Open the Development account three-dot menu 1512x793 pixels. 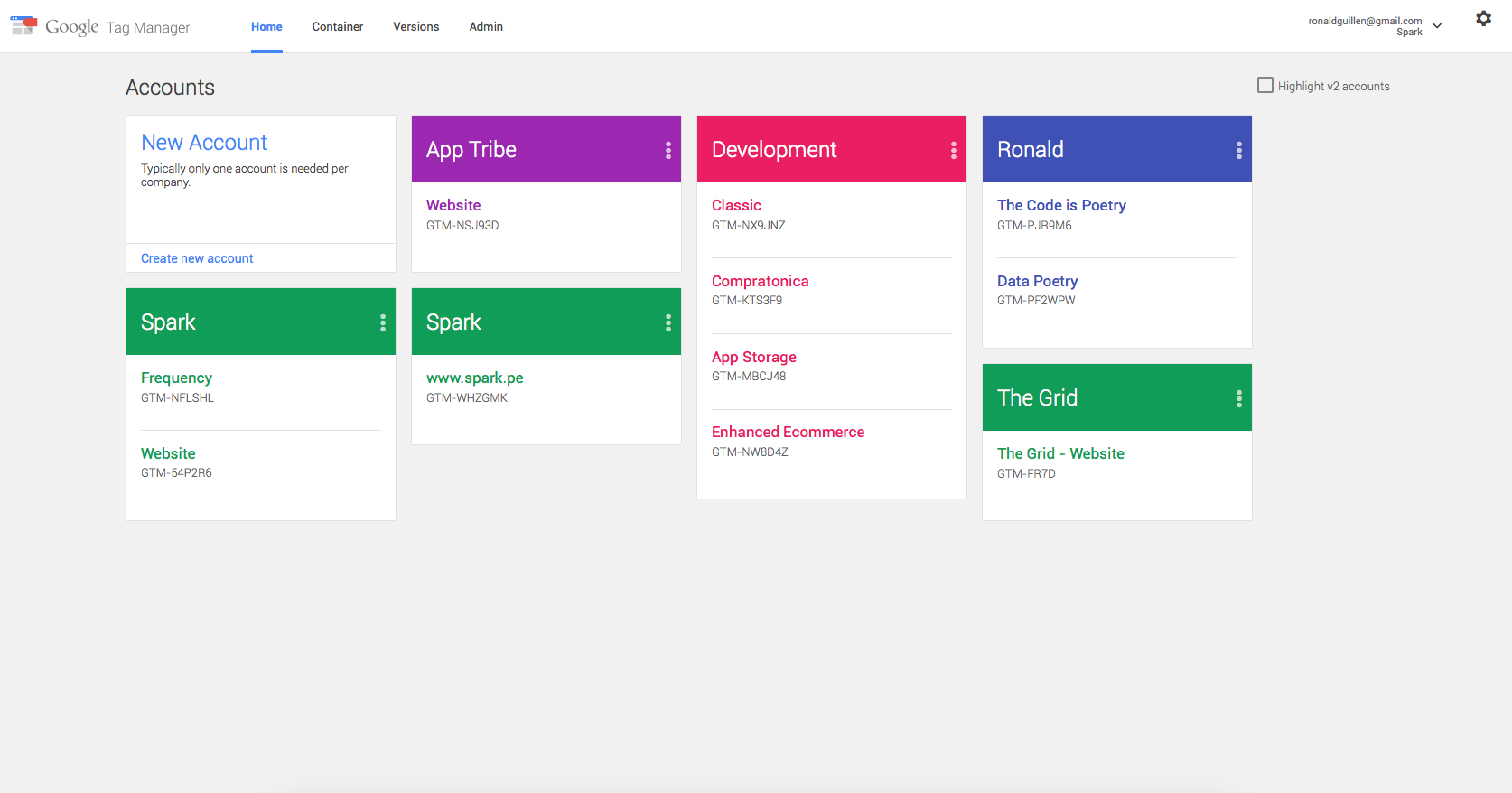click(x=954, y=150)
